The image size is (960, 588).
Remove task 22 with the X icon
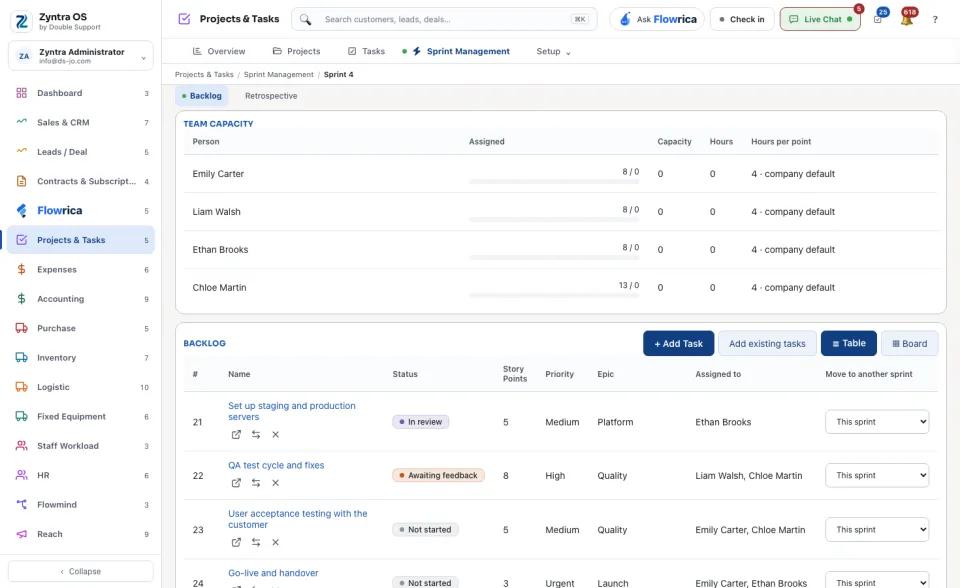tap(276, 483)
